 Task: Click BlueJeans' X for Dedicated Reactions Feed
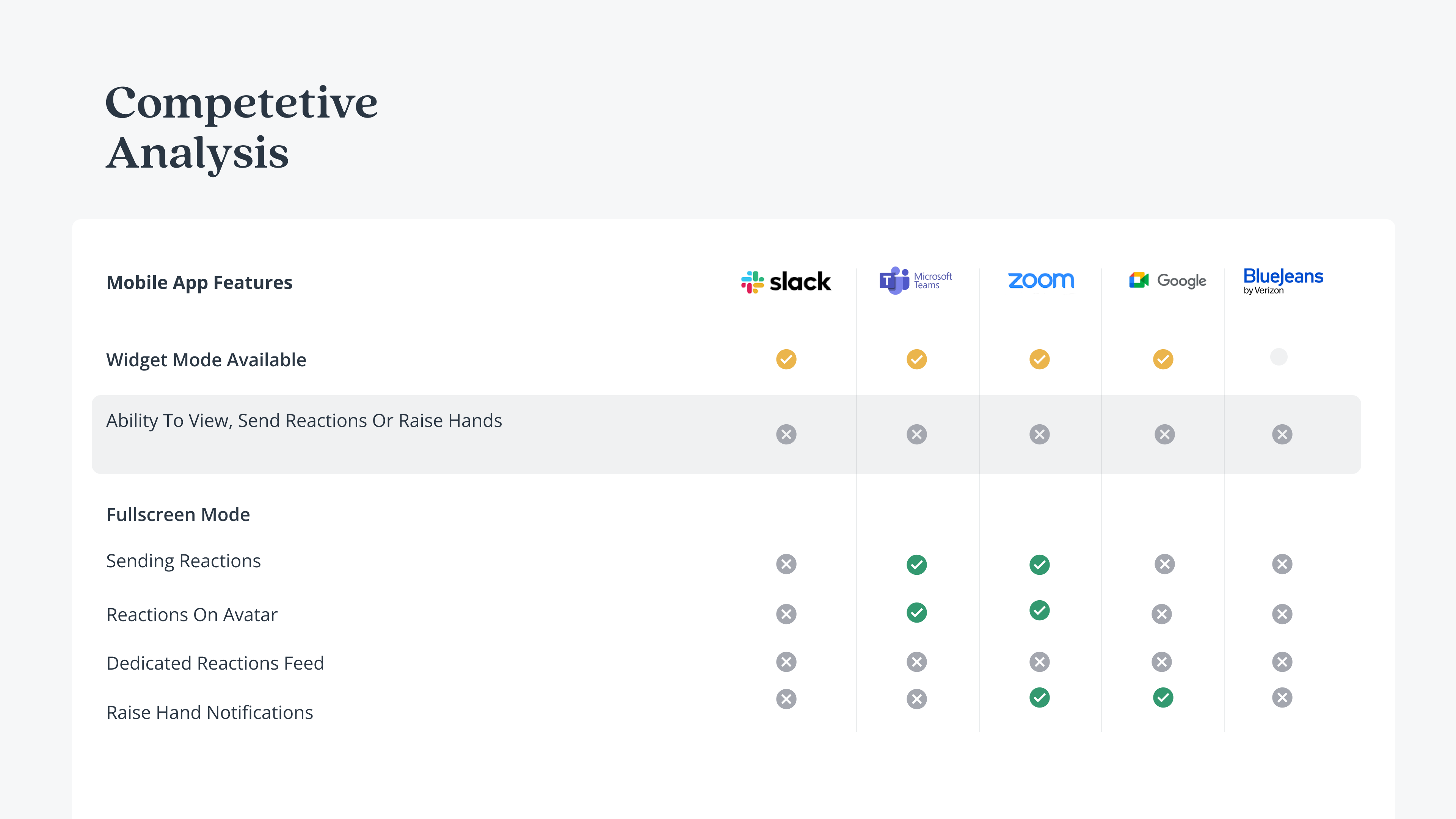click(x=1282, y=662)
